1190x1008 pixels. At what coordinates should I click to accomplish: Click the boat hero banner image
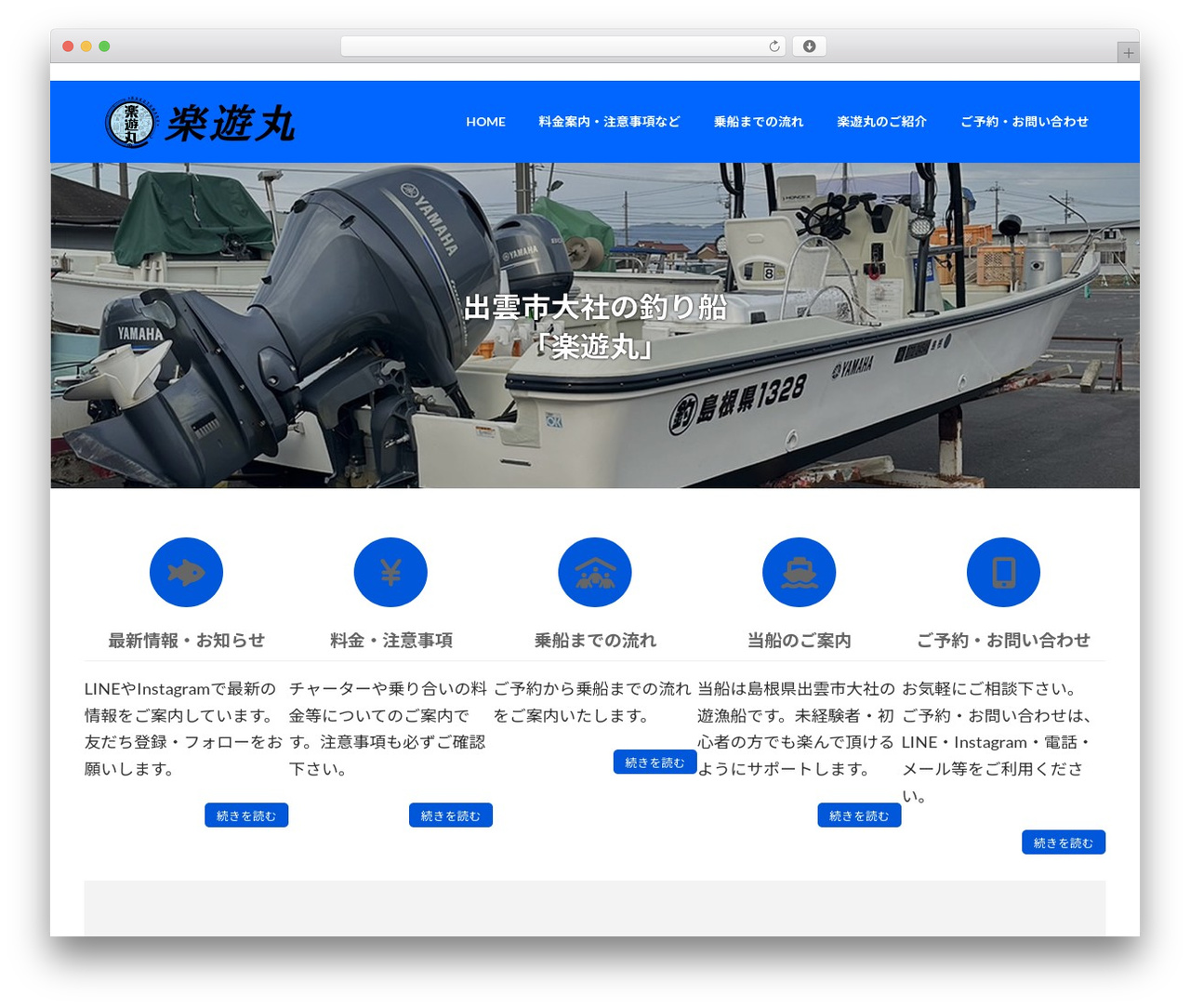coord(595,325)
